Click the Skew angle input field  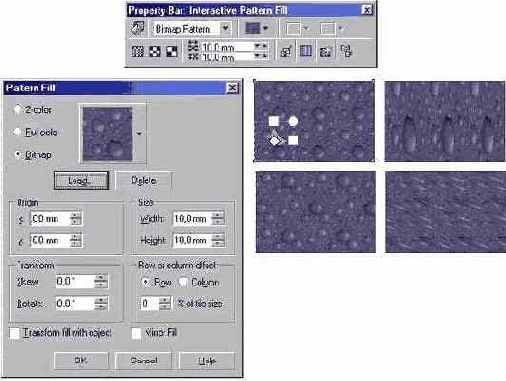(x=75, y=281)
